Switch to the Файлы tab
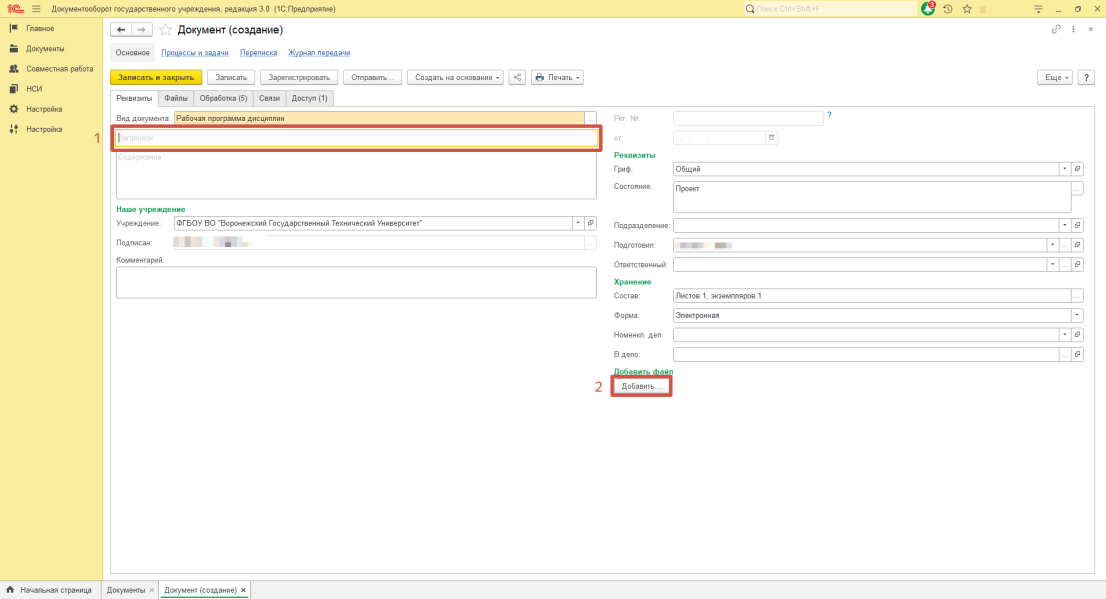The image size is (1106, 599). tap(176, 98)
